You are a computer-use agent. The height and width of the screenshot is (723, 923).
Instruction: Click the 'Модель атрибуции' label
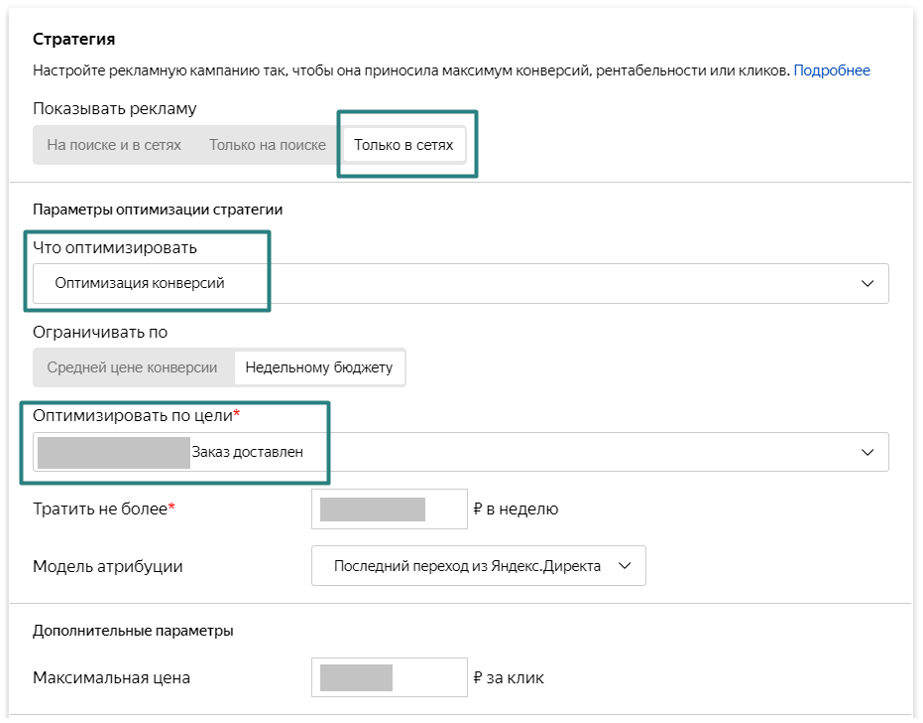[x=108, y=566]
